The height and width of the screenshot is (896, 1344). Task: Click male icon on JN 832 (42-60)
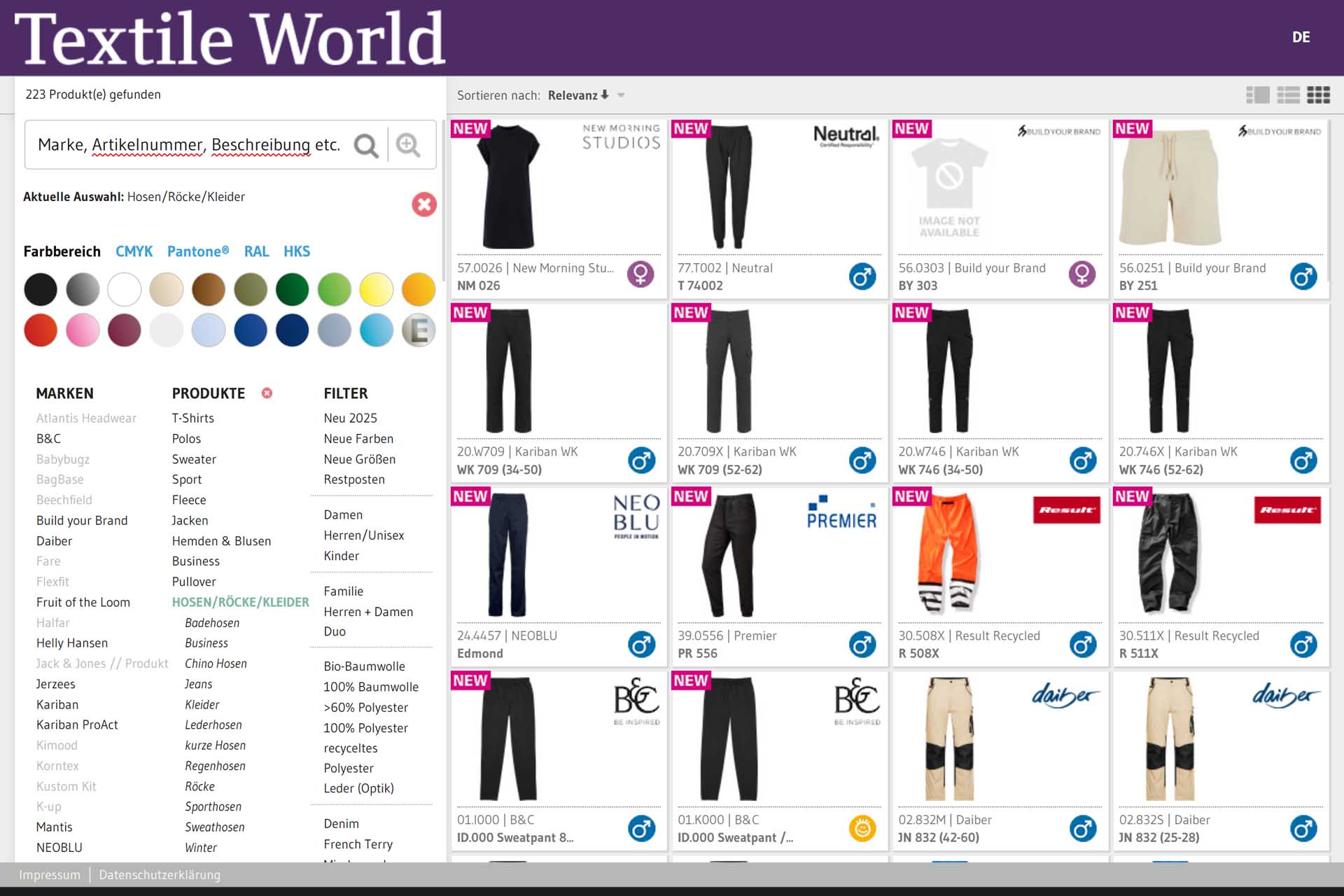tap(1083, 829)
